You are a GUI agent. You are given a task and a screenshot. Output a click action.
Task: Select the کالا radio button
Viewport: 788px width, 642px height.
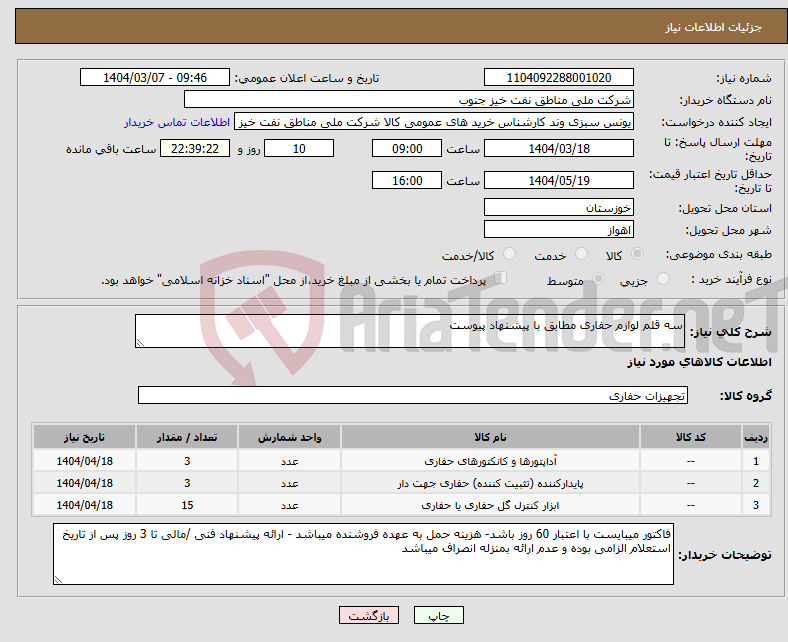click(637, 254)
